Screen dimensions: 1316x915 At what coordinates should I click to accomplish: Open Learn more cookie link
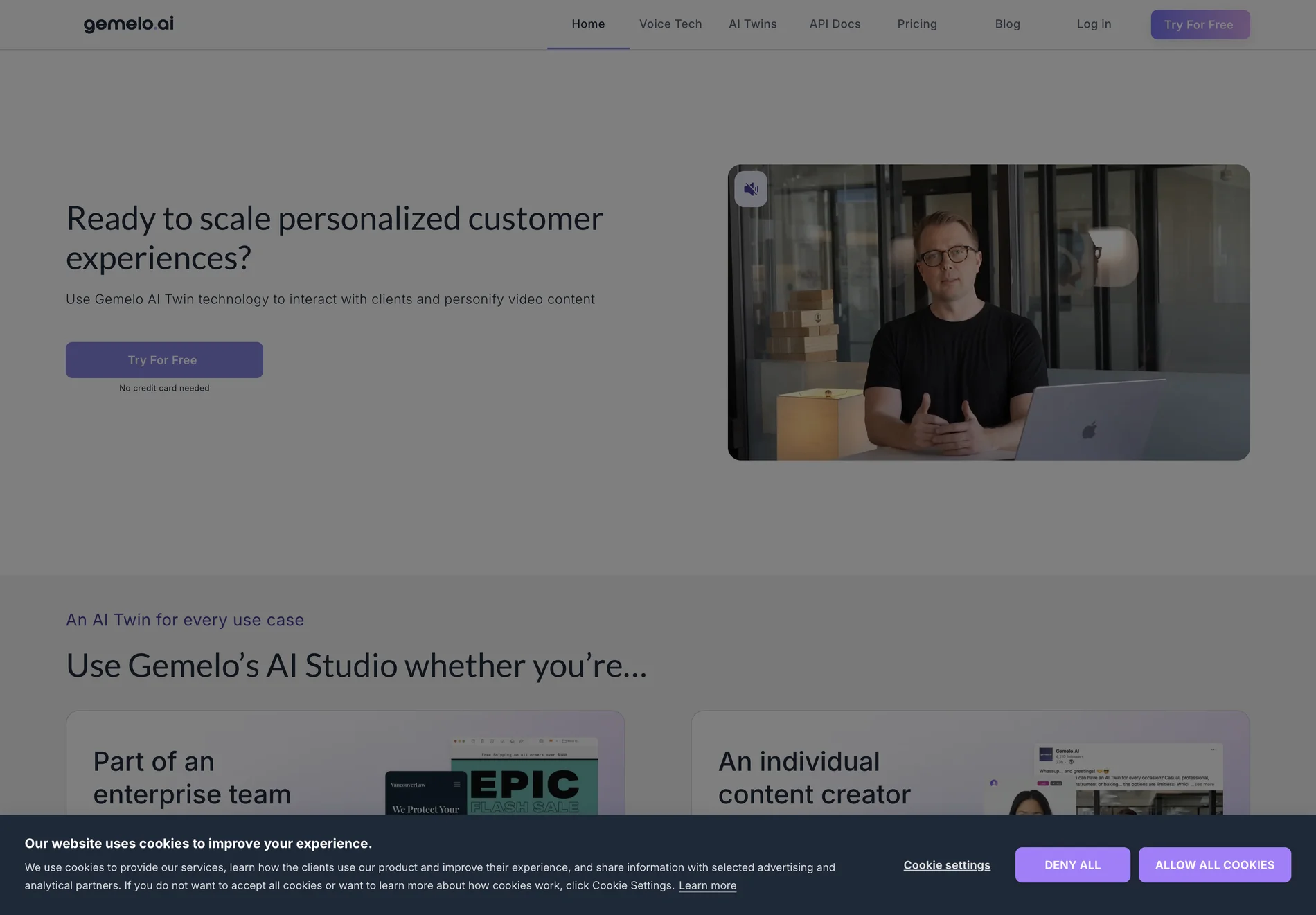[707, 886]
